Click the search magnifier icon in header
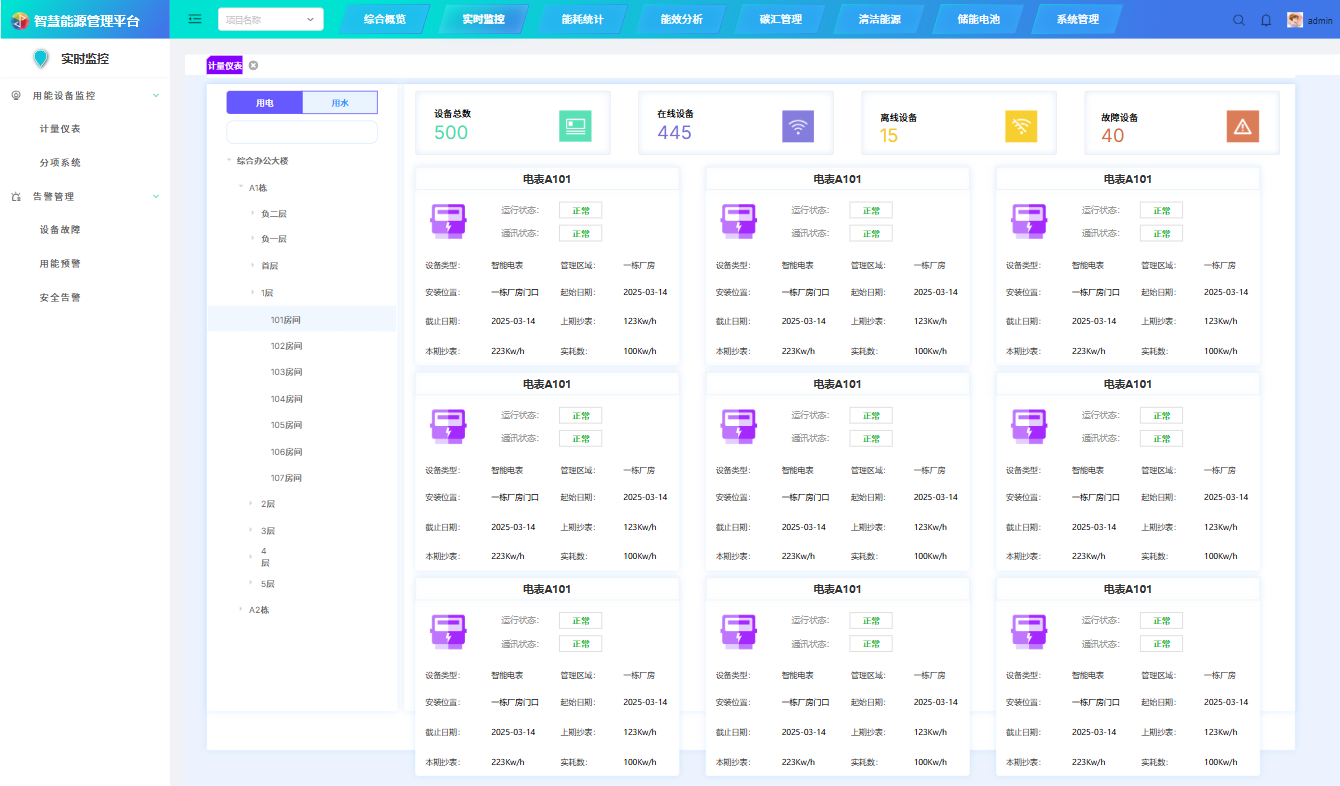 1239,20
